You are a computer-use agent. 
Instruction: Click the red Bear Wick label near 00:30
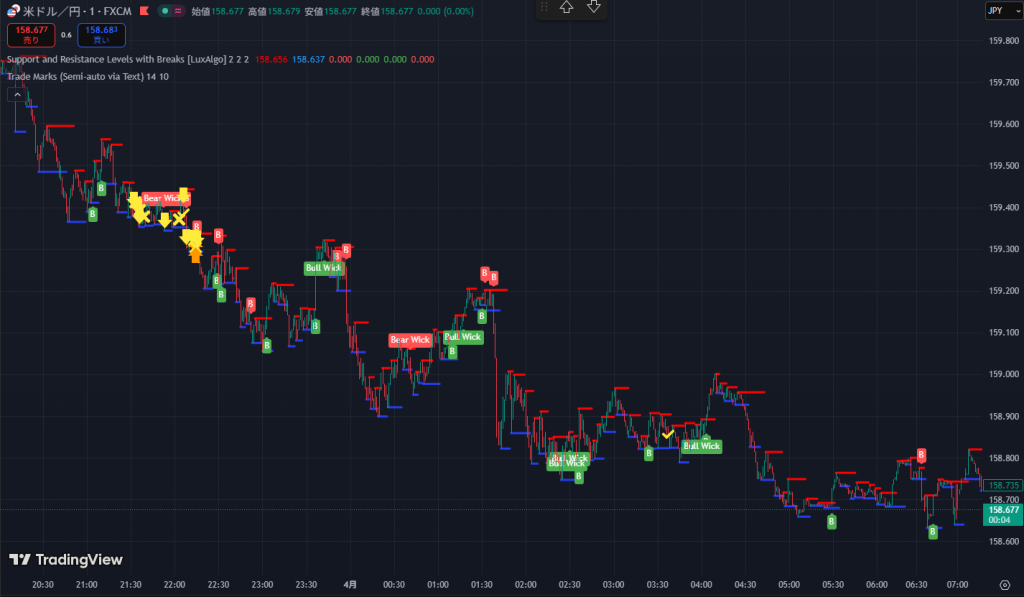[410, 340]
